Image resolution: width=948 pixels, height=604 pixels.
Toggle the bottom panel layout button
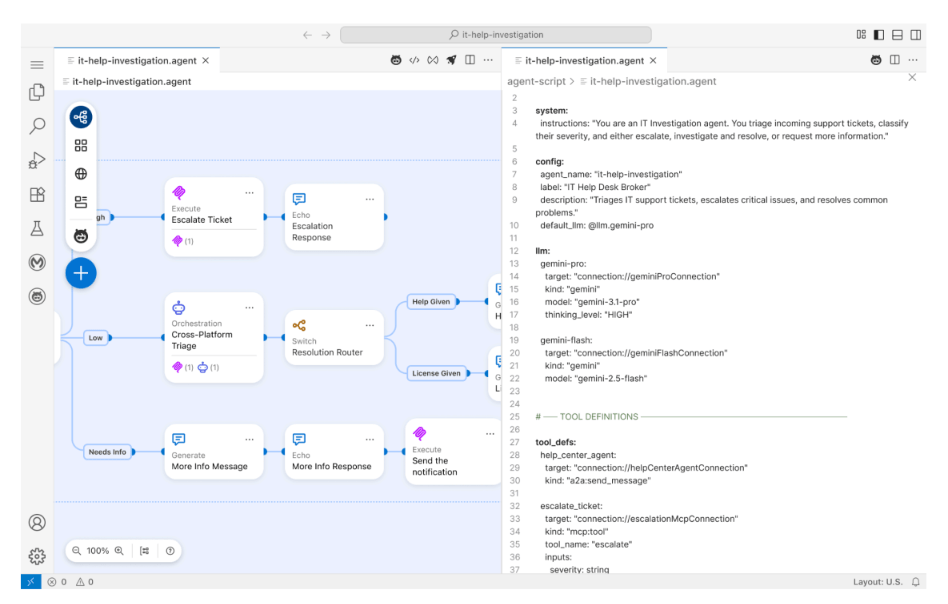coord(897,35)
